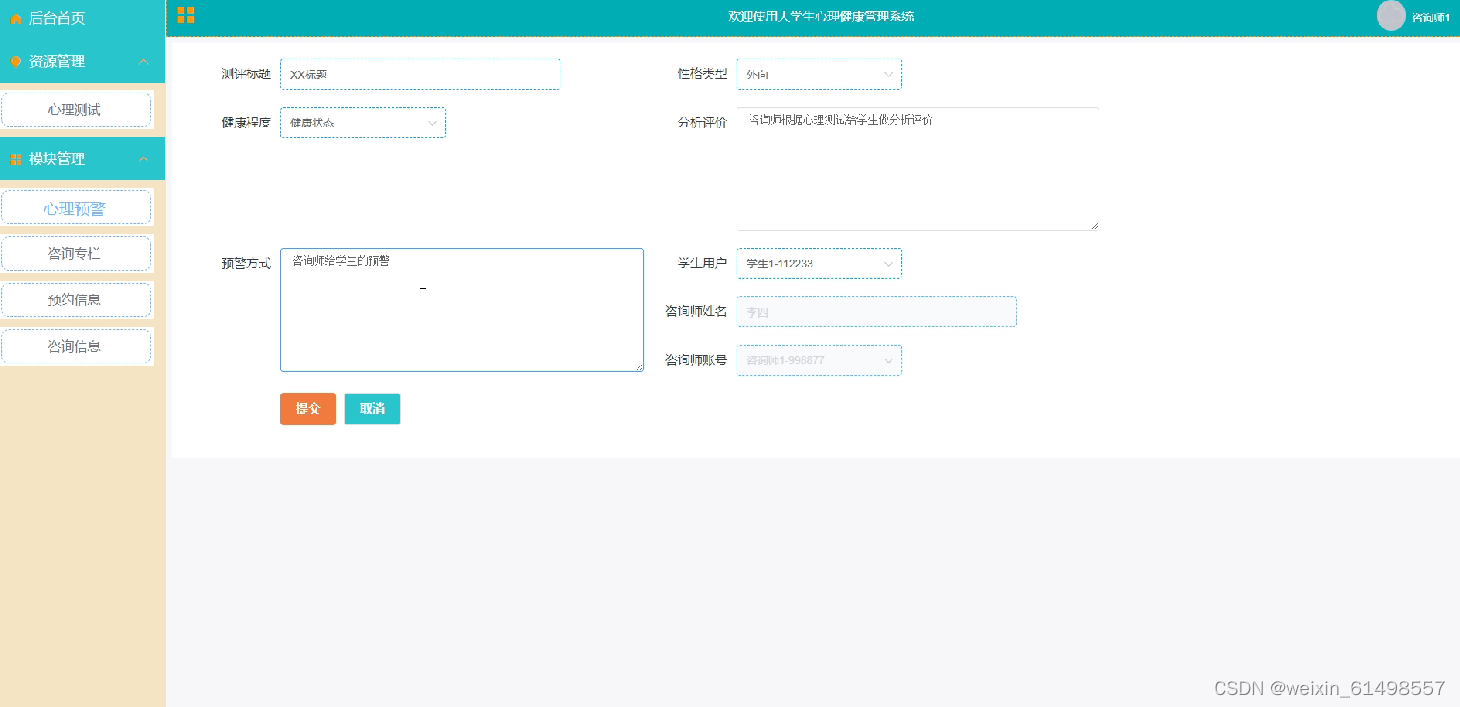Click into the 分析评价 text area
1460x707 pixels.
(918, 169)
